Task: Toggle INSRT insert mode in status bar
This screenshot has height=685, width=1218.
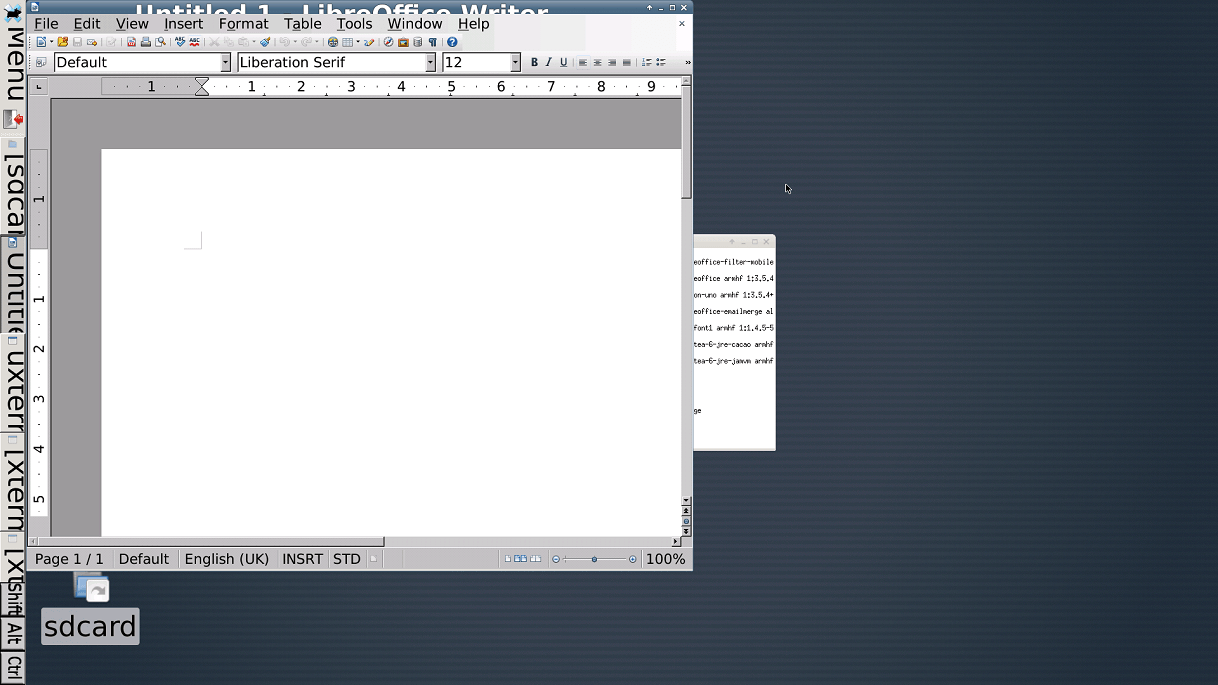Action: [x=302, y=559]
